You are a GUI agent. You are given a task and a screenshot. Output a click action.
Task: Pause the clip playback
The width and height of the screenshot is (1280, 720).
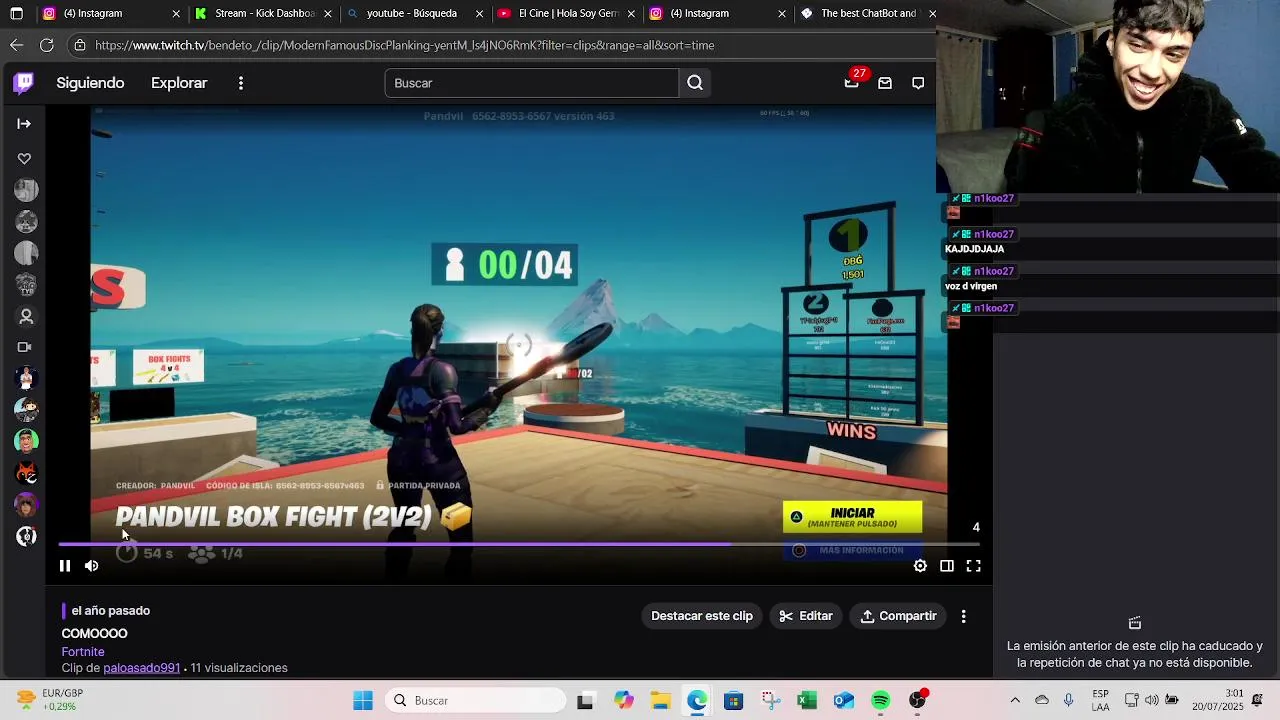[65, 566]
